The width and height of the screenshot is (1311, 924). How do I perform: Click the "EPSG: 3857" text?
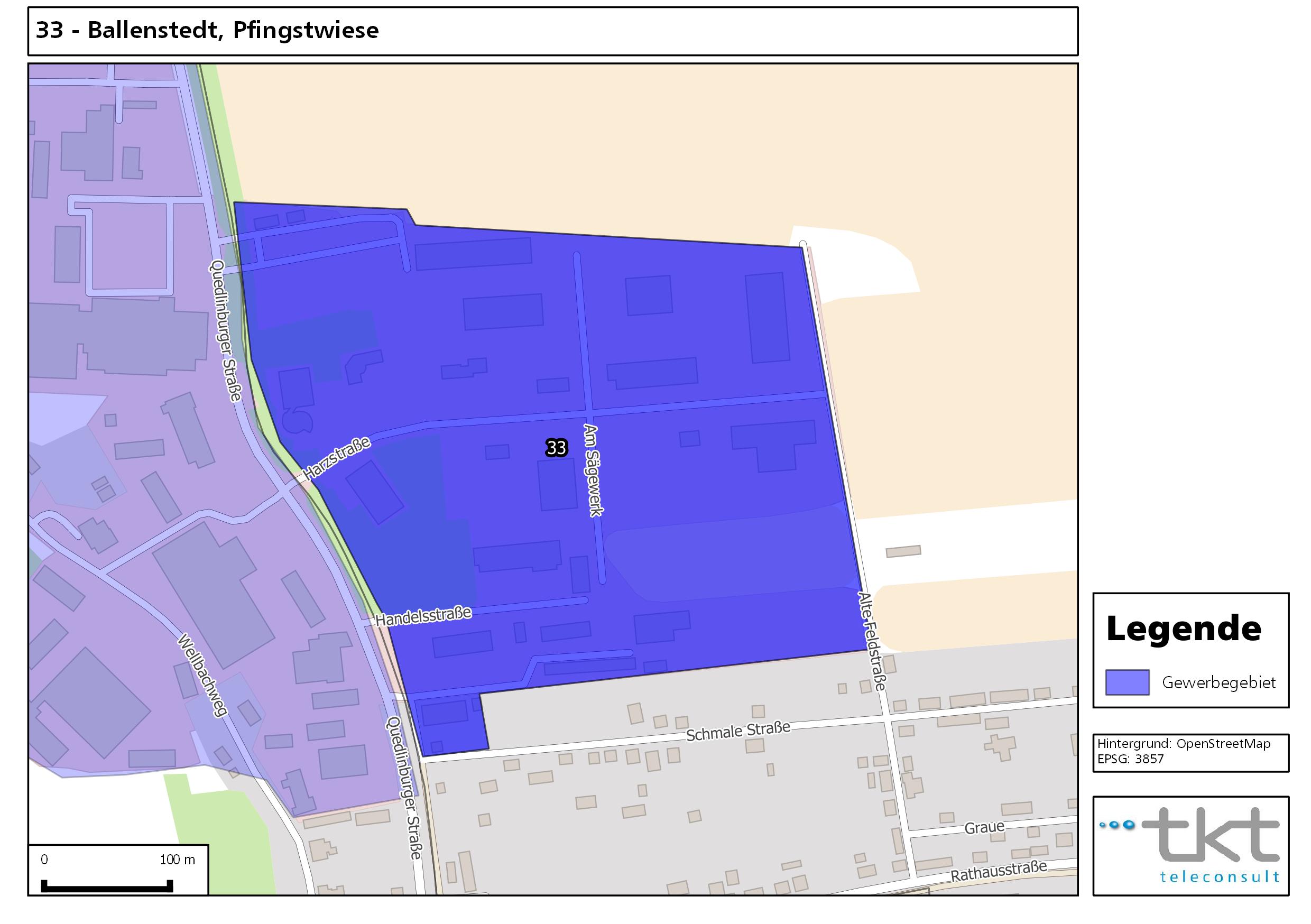coord(1130,759)
